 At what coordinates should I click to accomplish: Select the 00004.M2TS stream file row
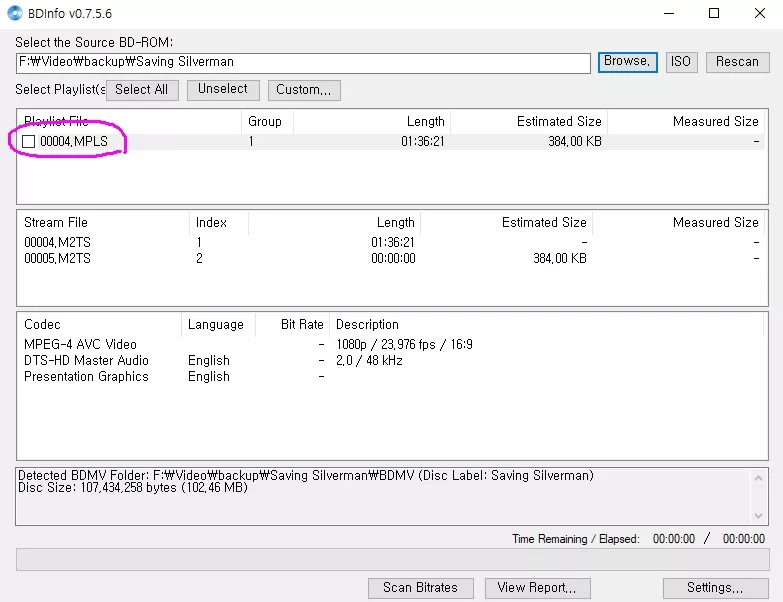[x=392, y=243]
